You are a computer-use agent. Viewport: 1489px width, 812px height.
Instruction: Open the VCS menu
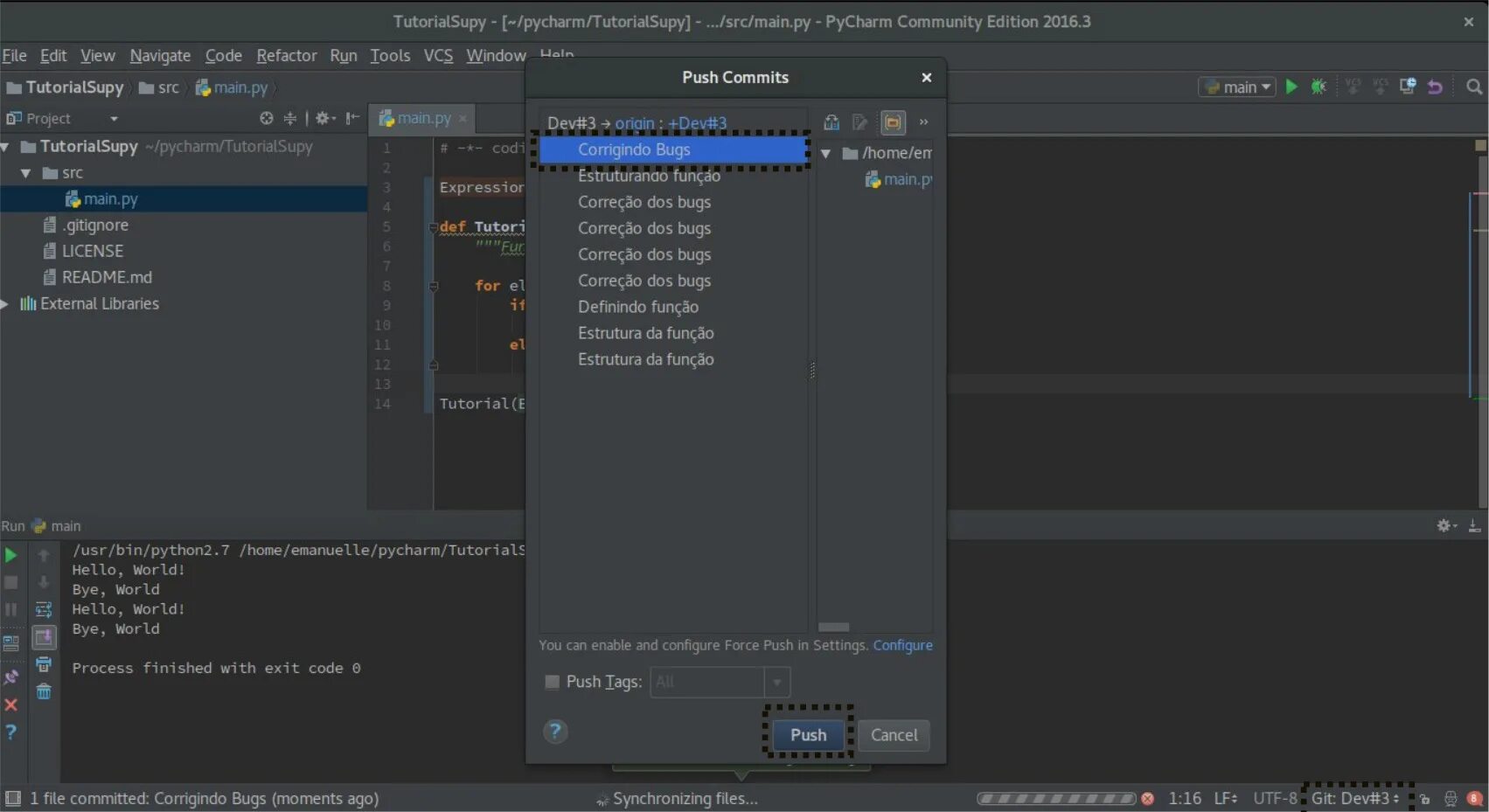(438, 55)
